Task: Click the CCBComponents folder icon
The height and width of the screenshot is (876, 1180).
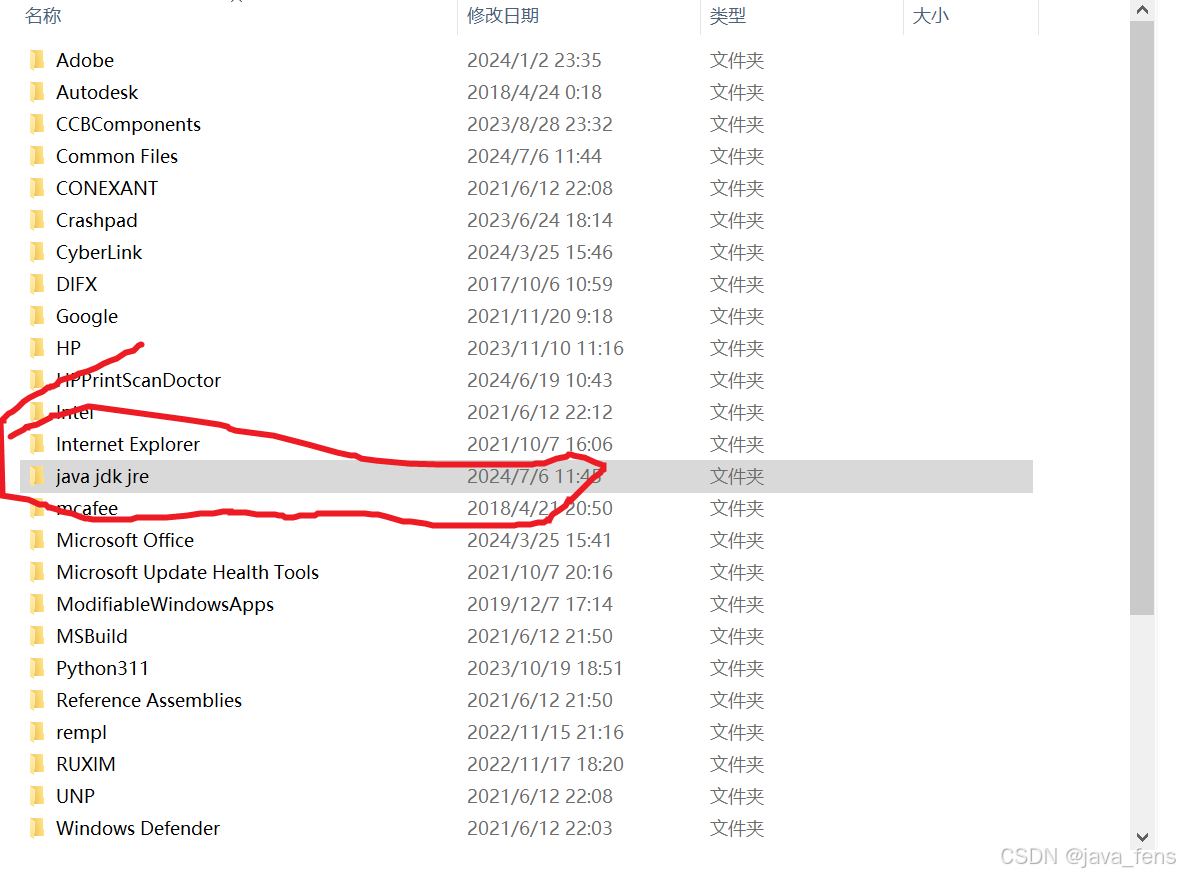Action: [x=37, y=123]
